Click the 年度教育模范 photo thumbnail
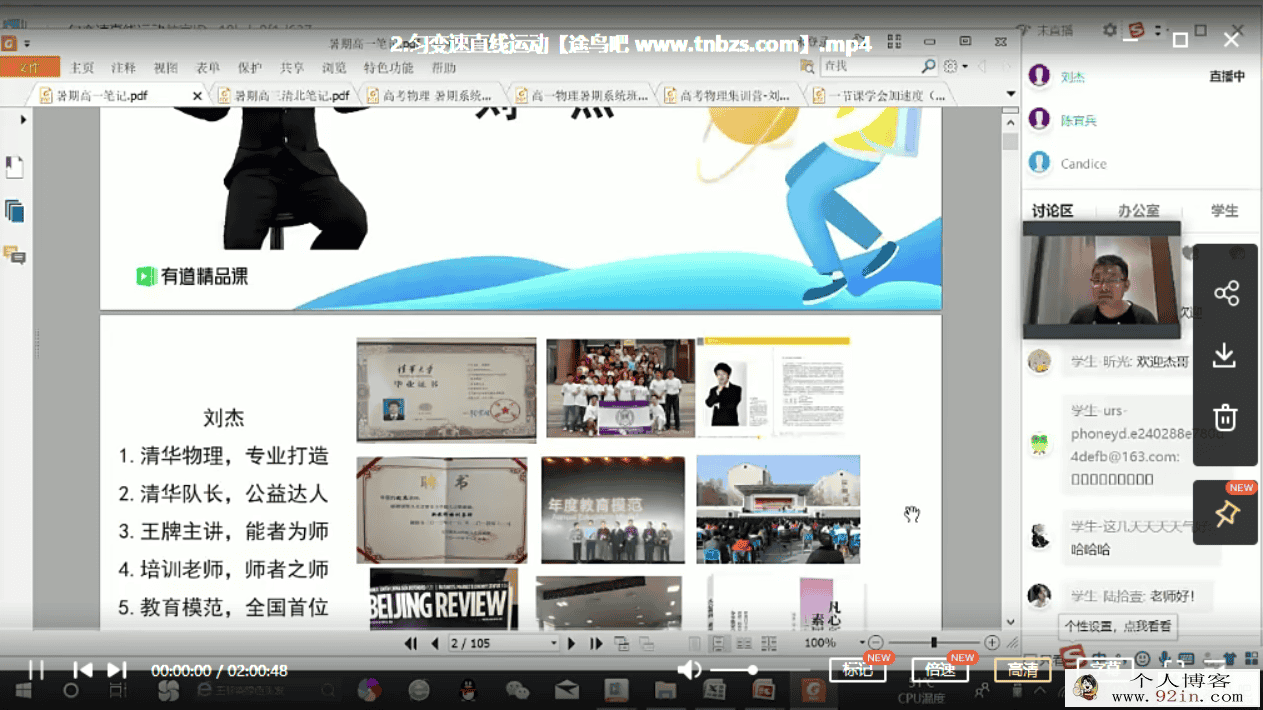The image size is (1263, 710). pos(613,510)
